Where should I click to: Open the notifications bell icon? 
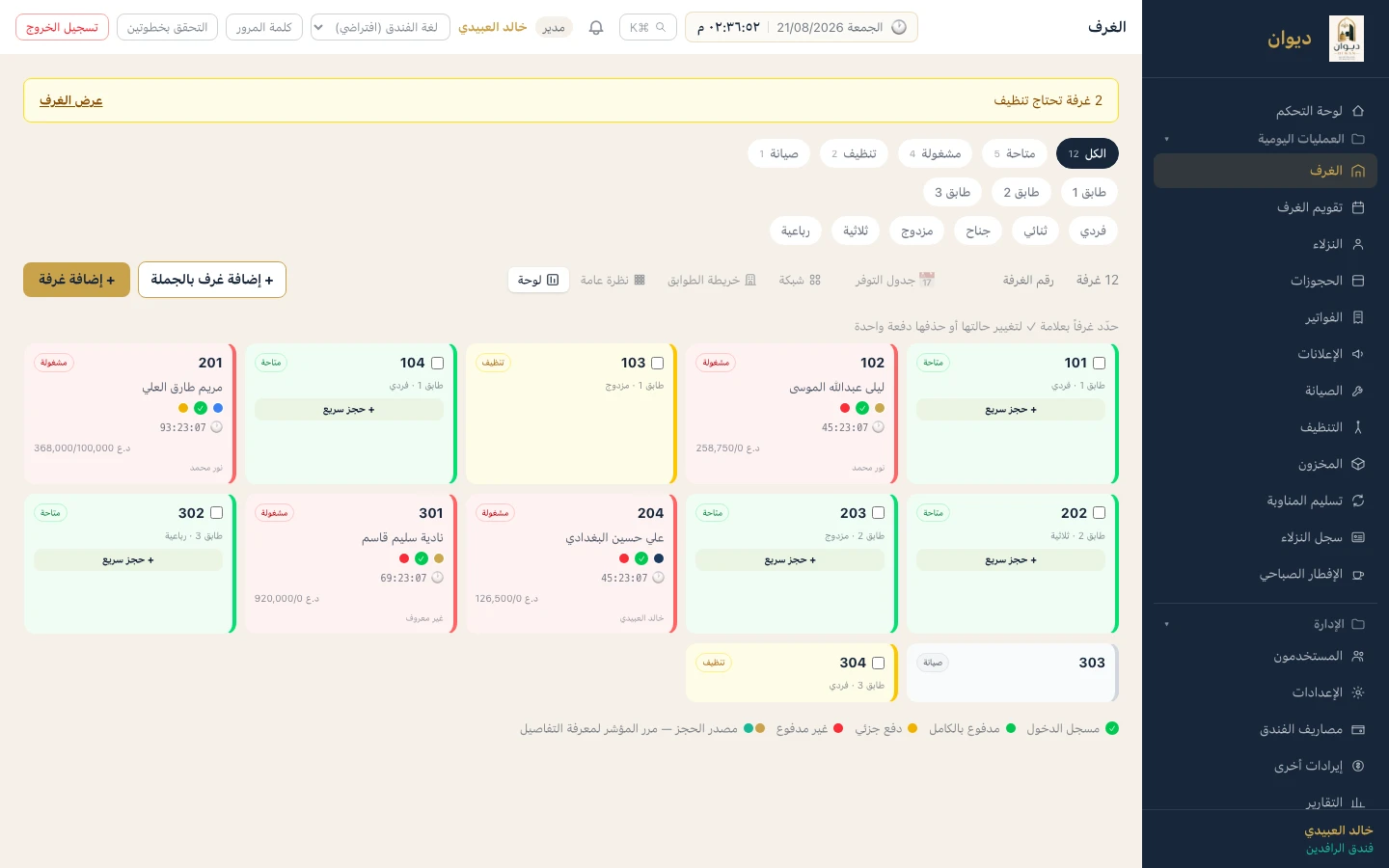click(596, 28)
